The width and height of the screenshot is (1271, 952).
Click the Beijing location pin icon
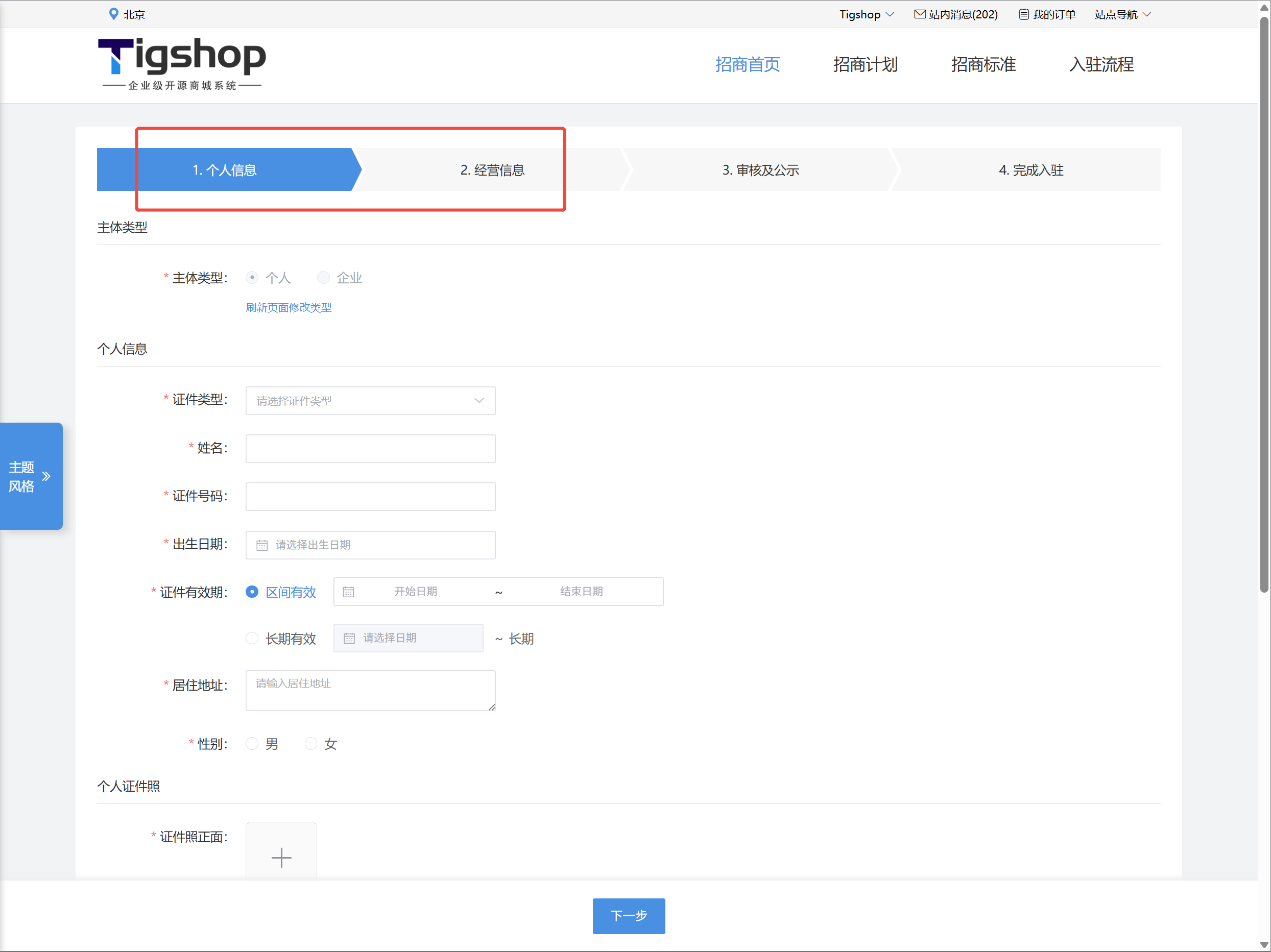(x=113, y=14)
